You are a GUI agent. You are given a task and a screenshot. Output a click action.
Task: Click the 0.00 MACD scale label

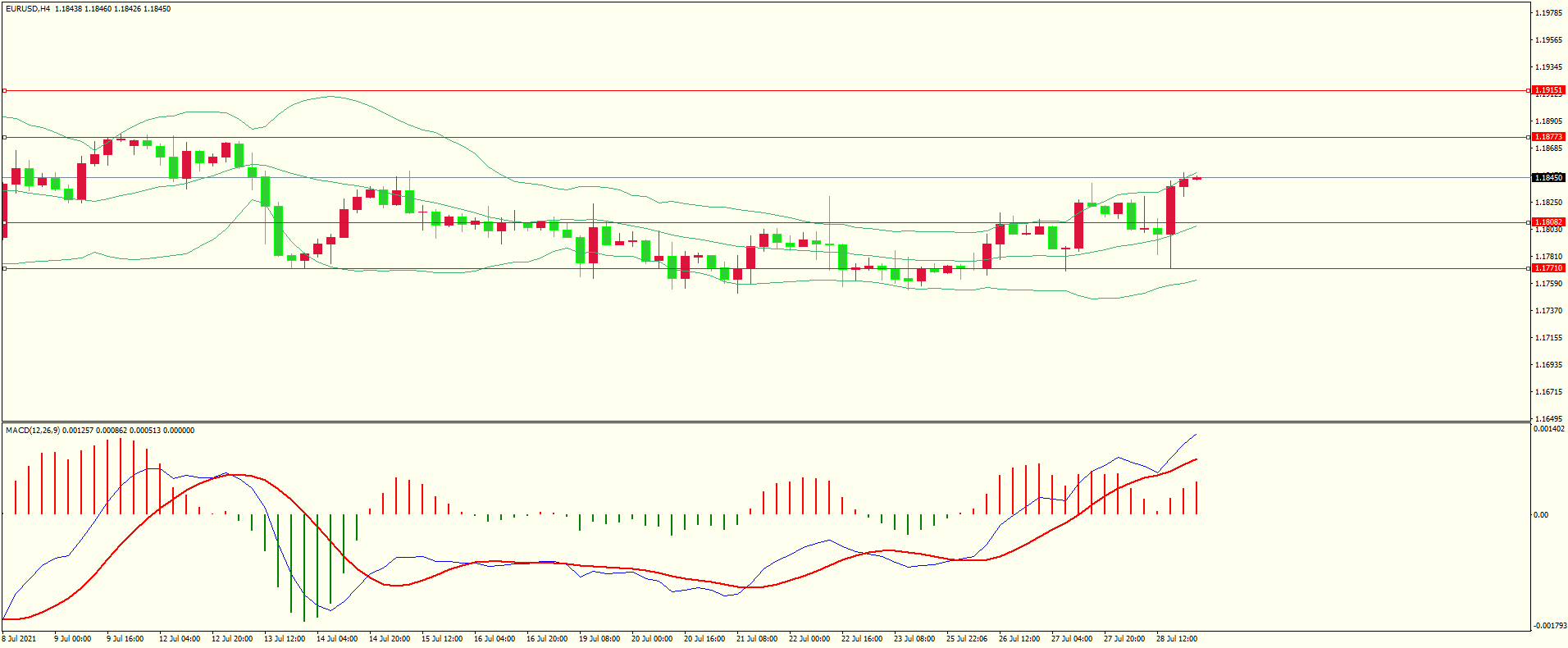pyautogui.click(x=1541, y=515)
